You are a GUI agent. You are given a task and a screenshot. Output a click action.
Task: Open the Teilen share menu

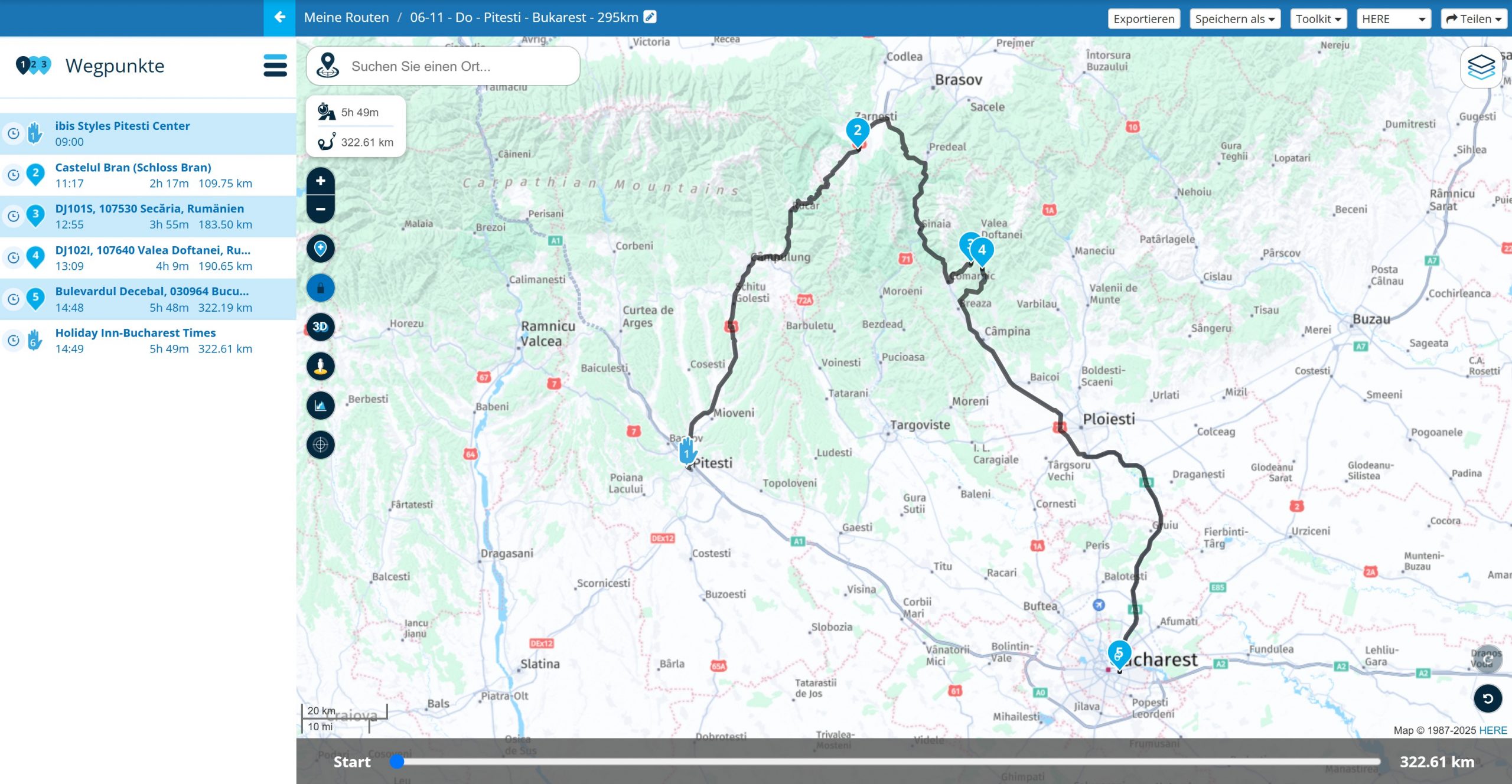[1474, 19]
